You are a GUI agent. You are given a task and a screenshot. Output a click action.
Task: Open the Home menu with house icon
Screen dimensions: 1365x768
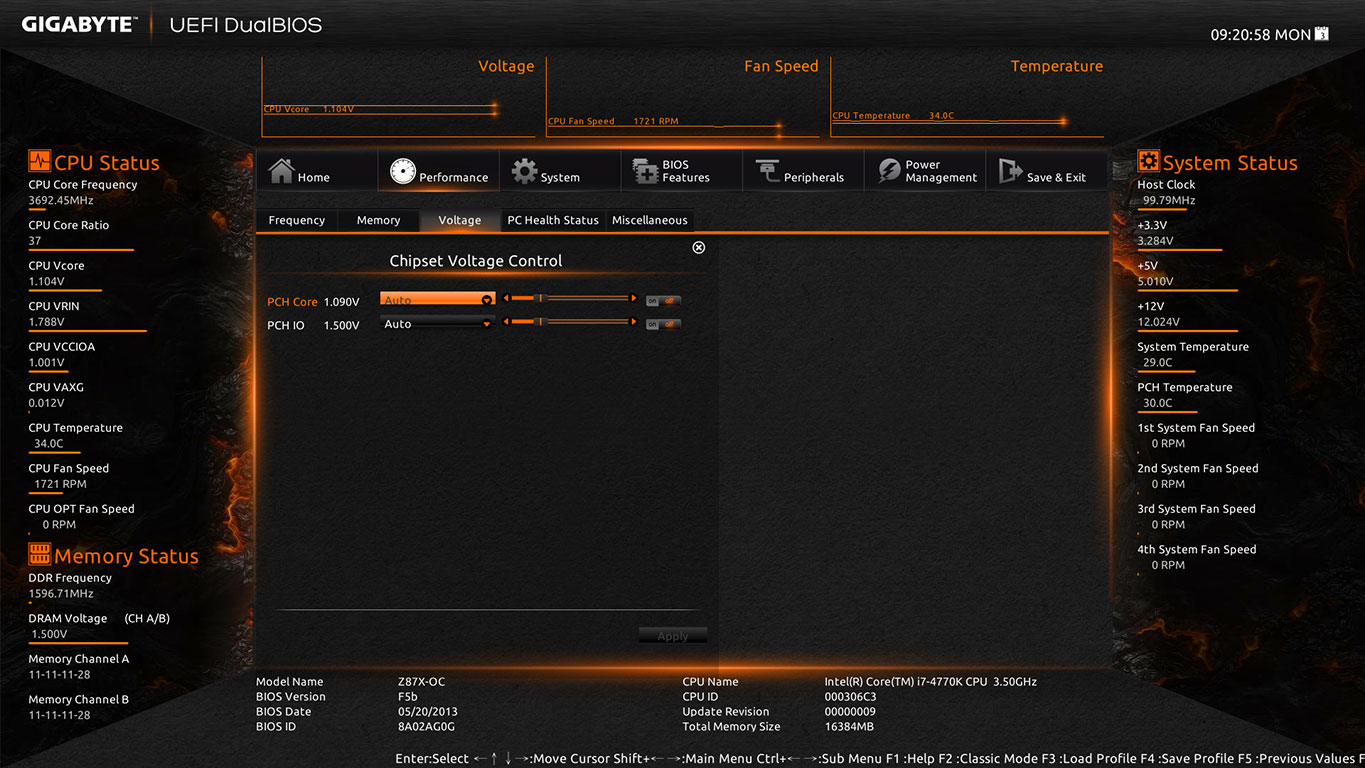(x=282, y=171)
